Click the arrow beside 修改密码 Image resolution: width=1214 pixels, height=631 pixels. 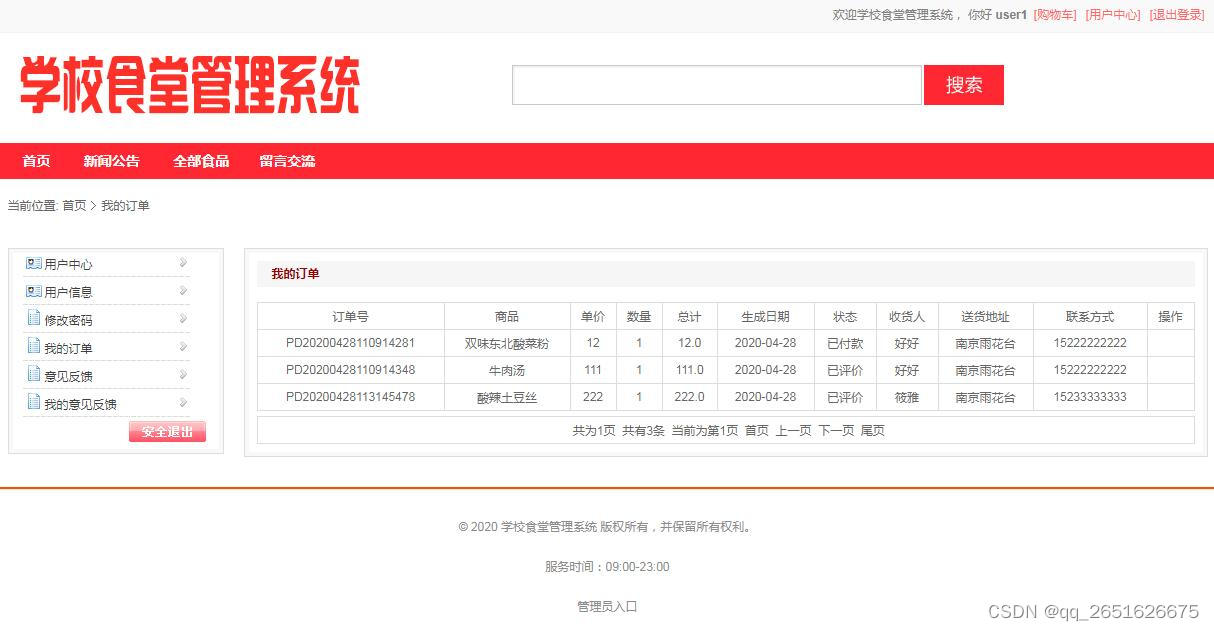tap(183, 319)
